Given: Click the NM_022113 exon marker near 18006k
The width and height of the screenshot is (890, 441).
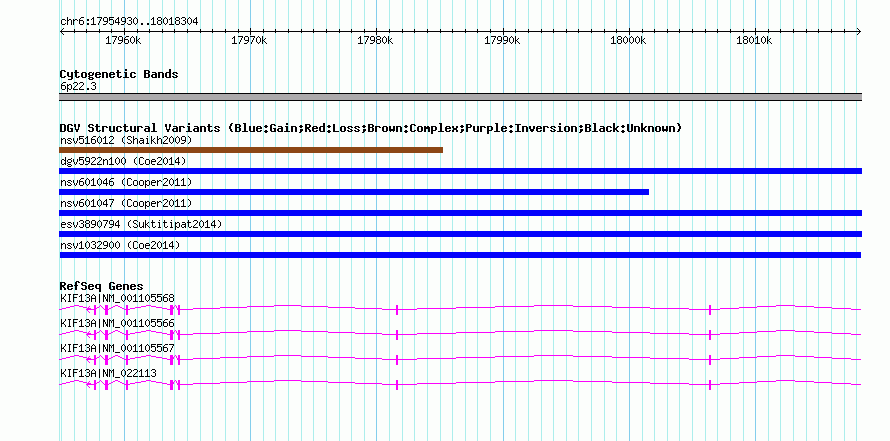Looking at the screenshot, I should pos(710,384).
